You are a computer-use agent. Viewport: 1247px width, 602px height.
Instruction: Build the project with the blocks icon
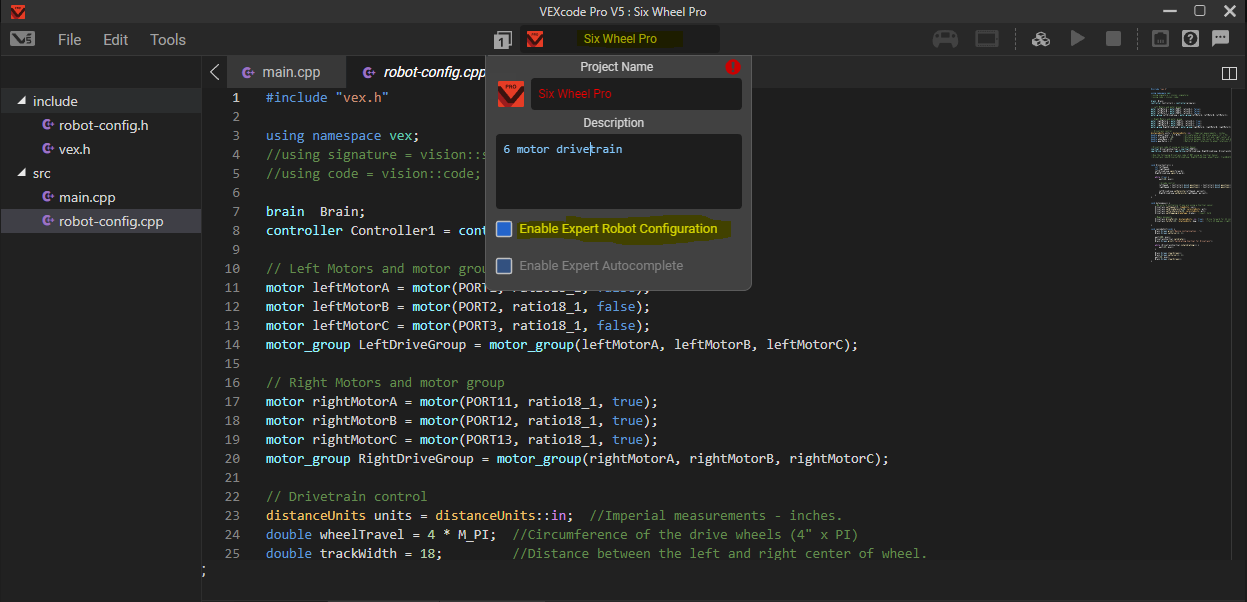click(1040, 39)
